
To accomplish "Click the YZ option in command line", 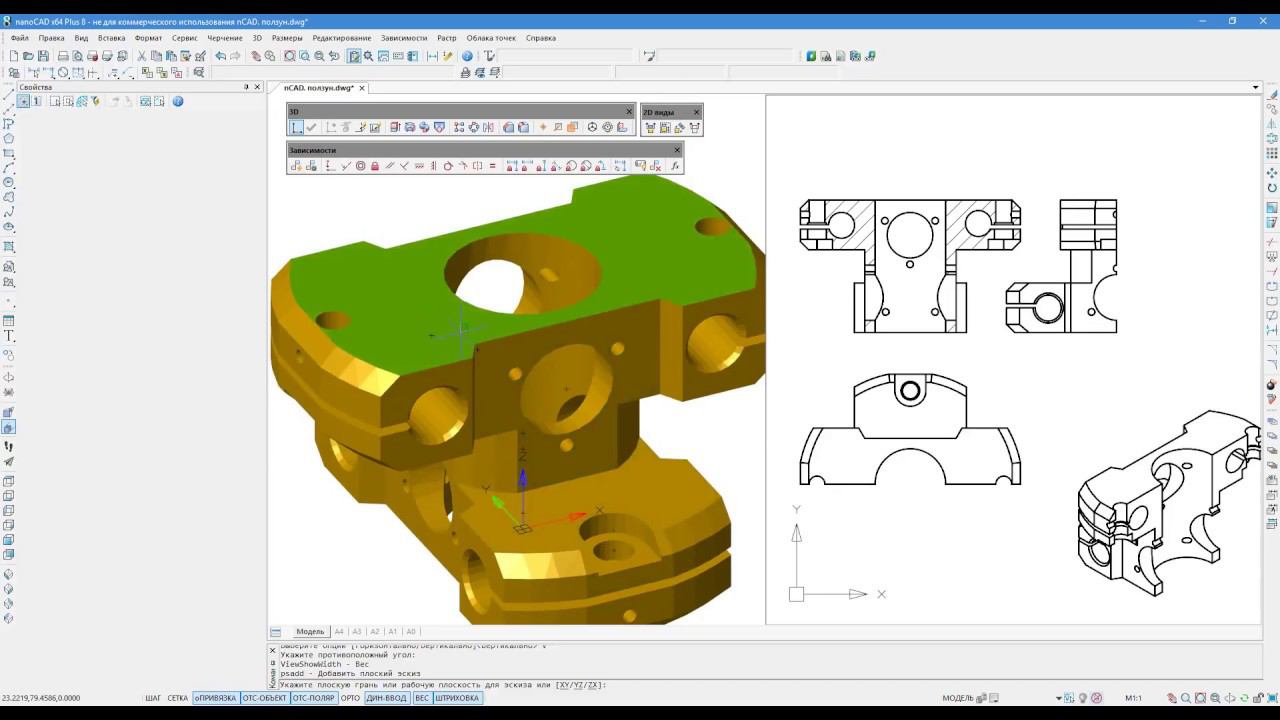I will (x=577, y=686).
